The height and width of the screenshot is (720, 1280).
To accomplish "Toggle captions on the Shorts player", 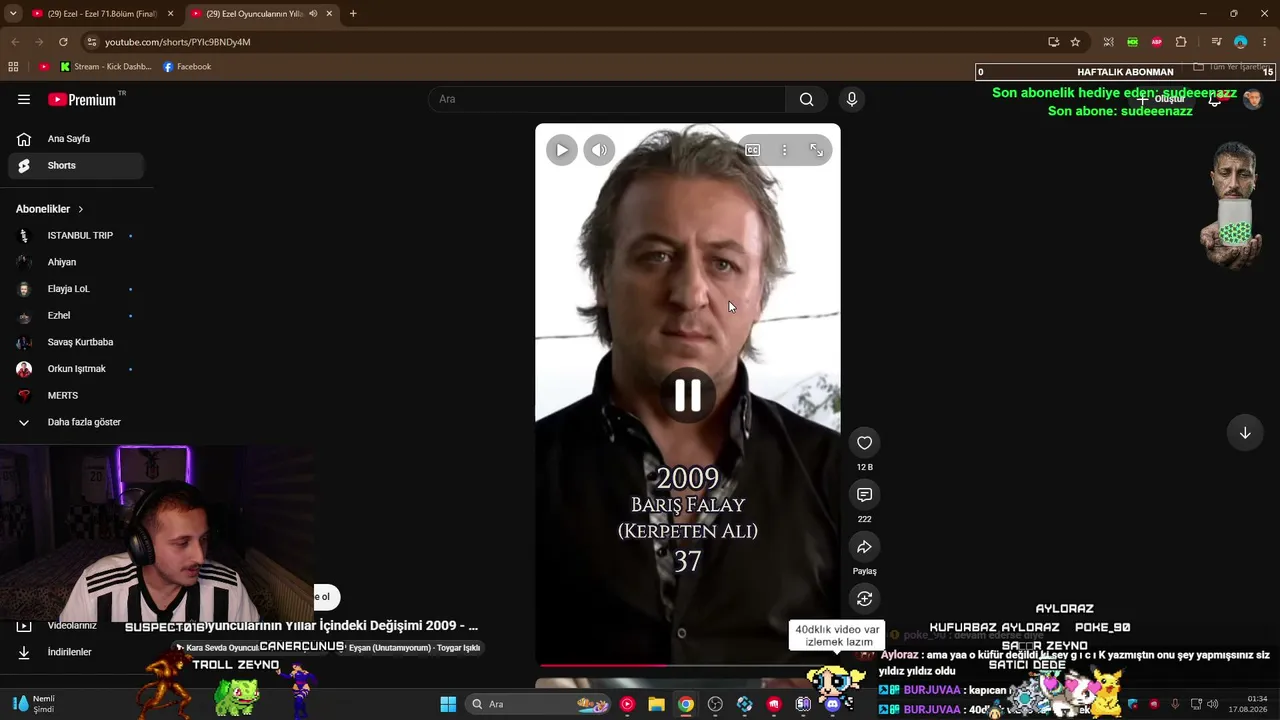I will [752, 150].
